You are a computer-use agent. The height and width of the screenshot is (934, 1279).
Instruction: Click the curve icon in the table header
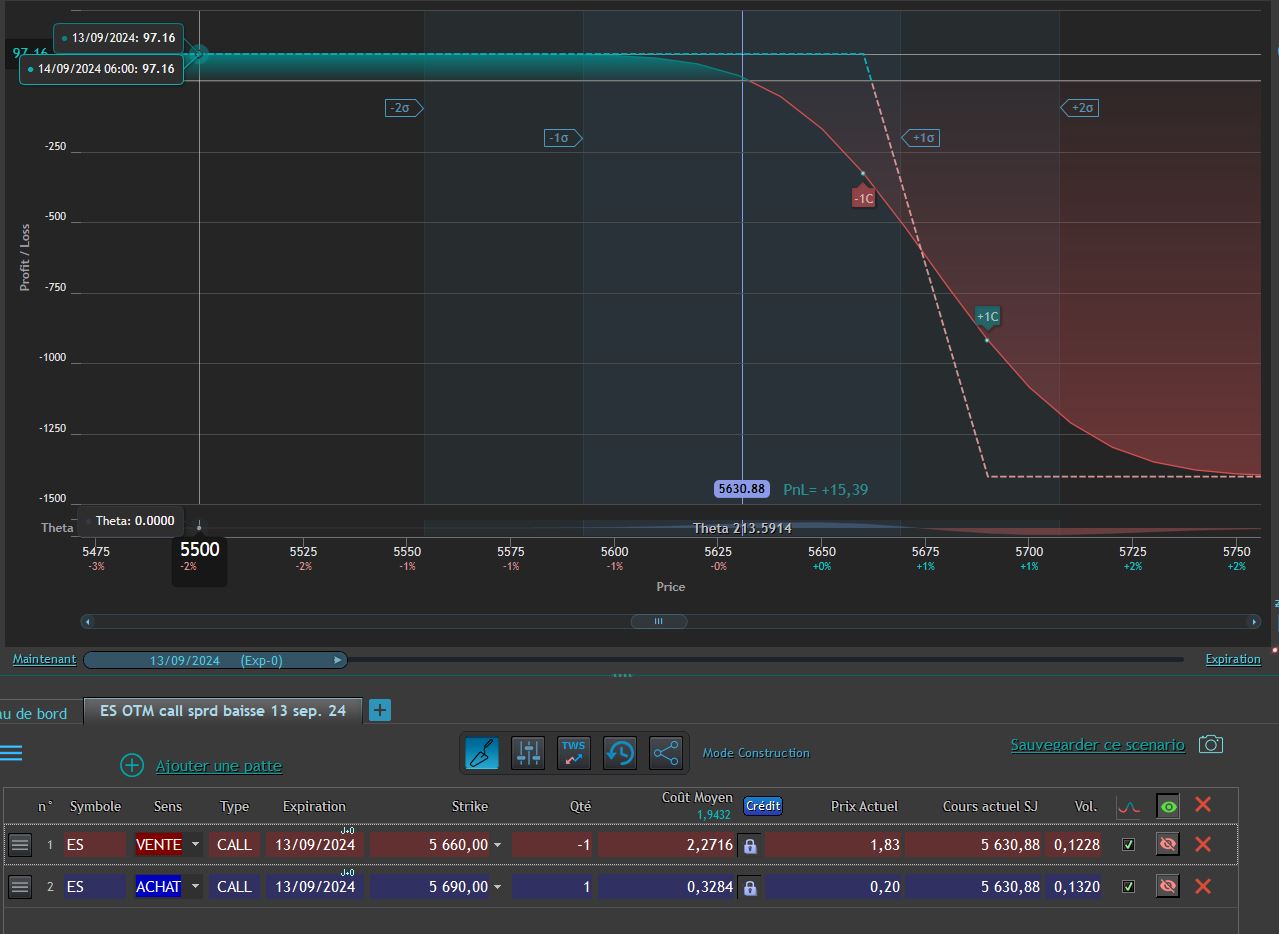1129,806
